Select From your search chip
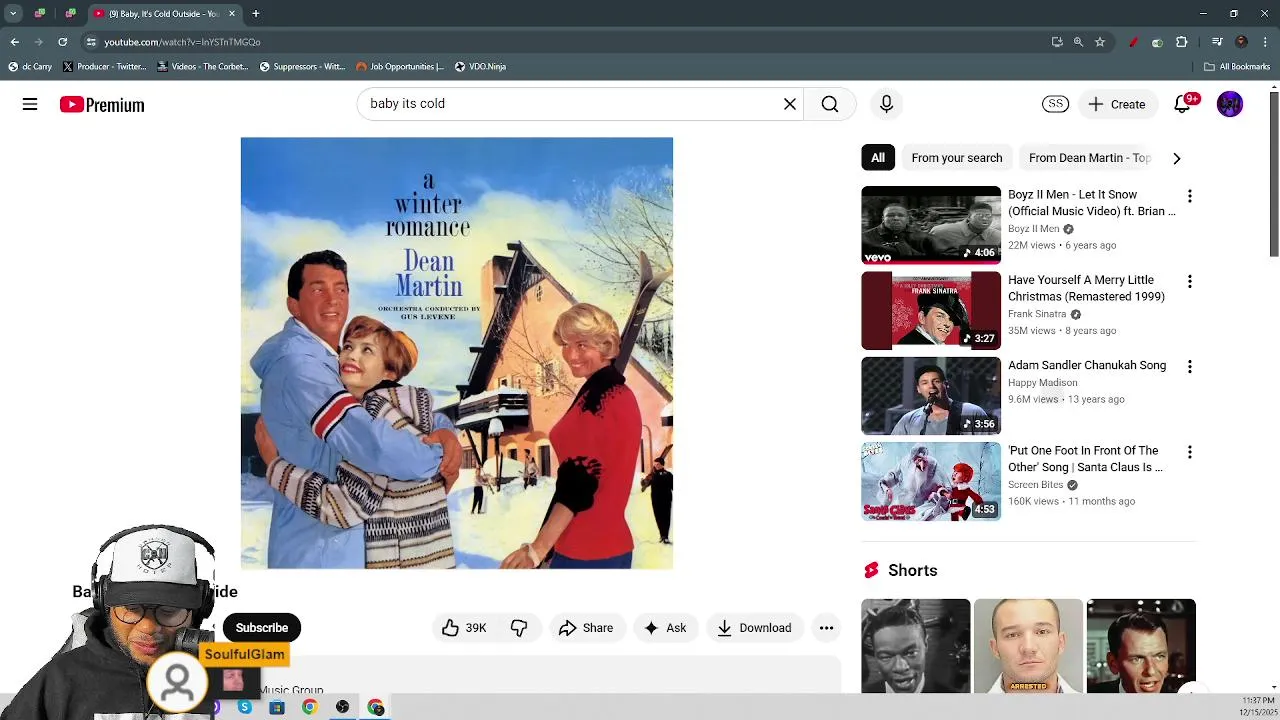The width and height of the screenshot is (1280, 720). [x=956, y=158]
